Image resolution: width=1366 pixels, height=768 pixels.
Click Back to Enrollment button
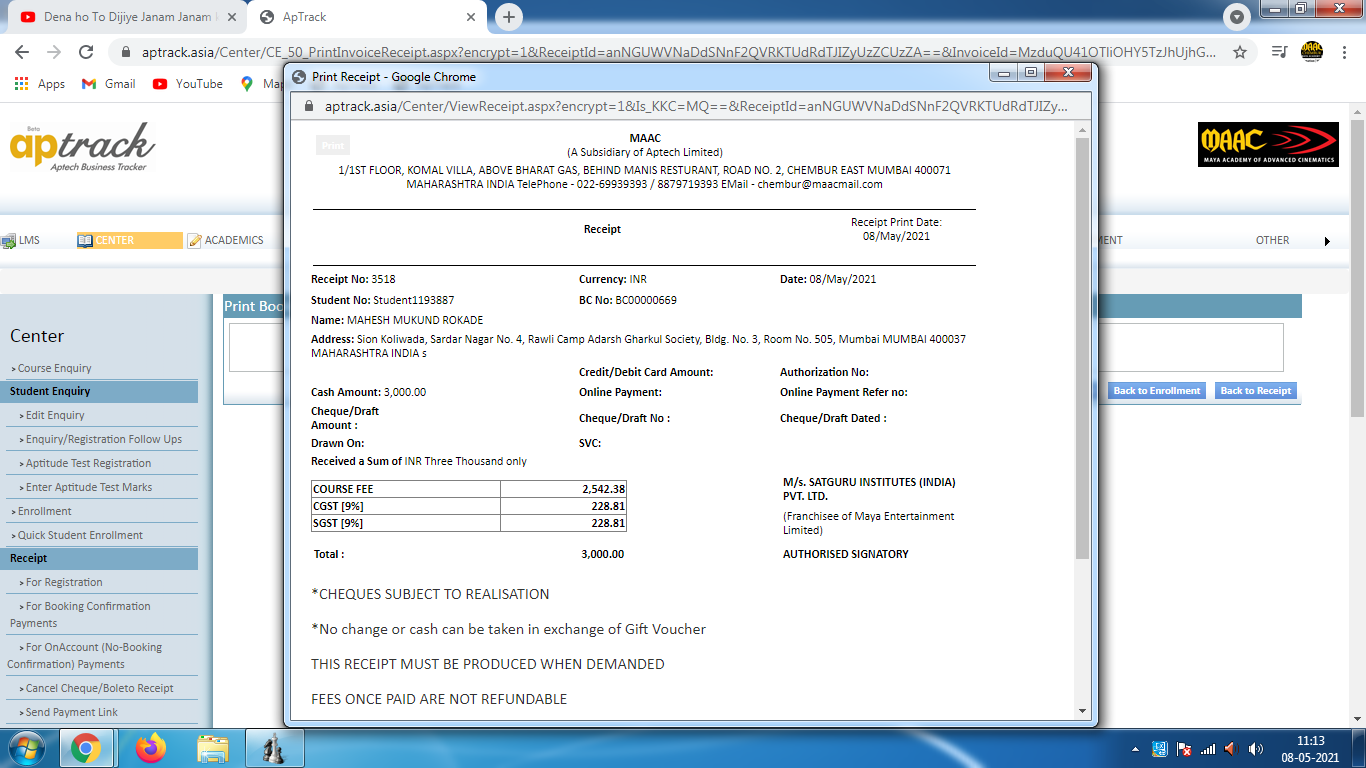[1157, 391]
